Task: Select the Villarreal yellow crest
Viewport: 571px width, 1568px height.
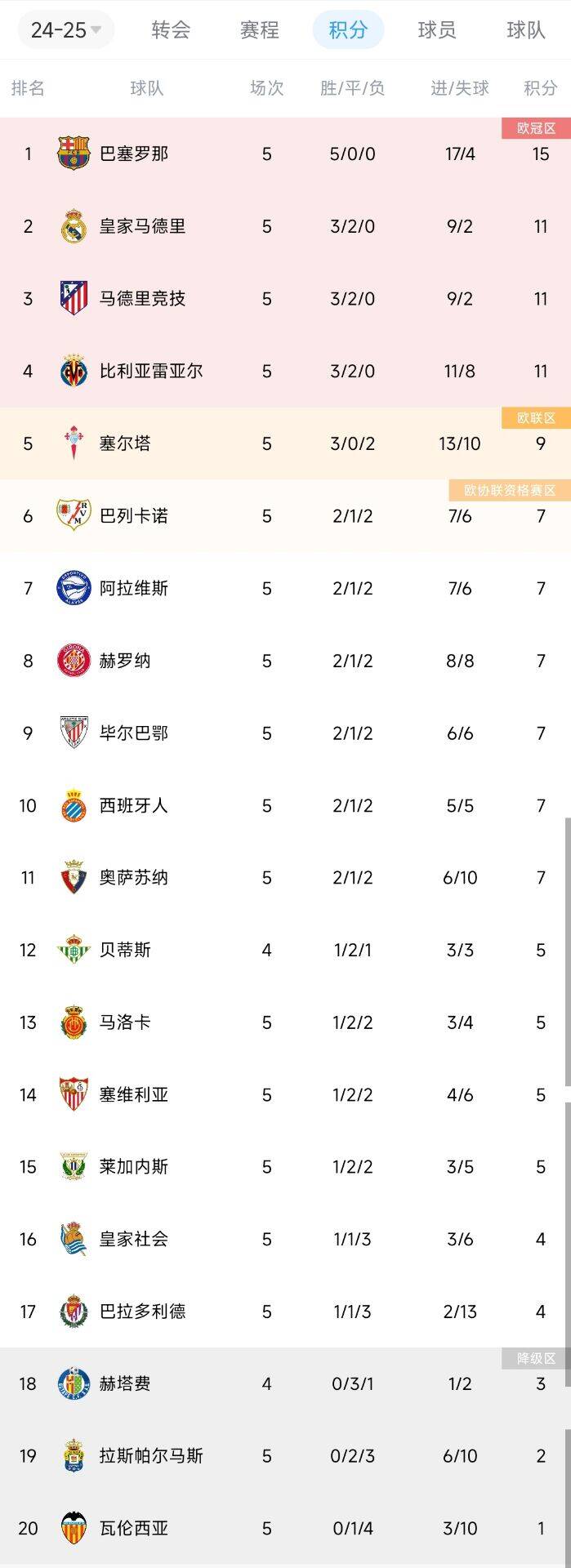Action: [74, 371]
